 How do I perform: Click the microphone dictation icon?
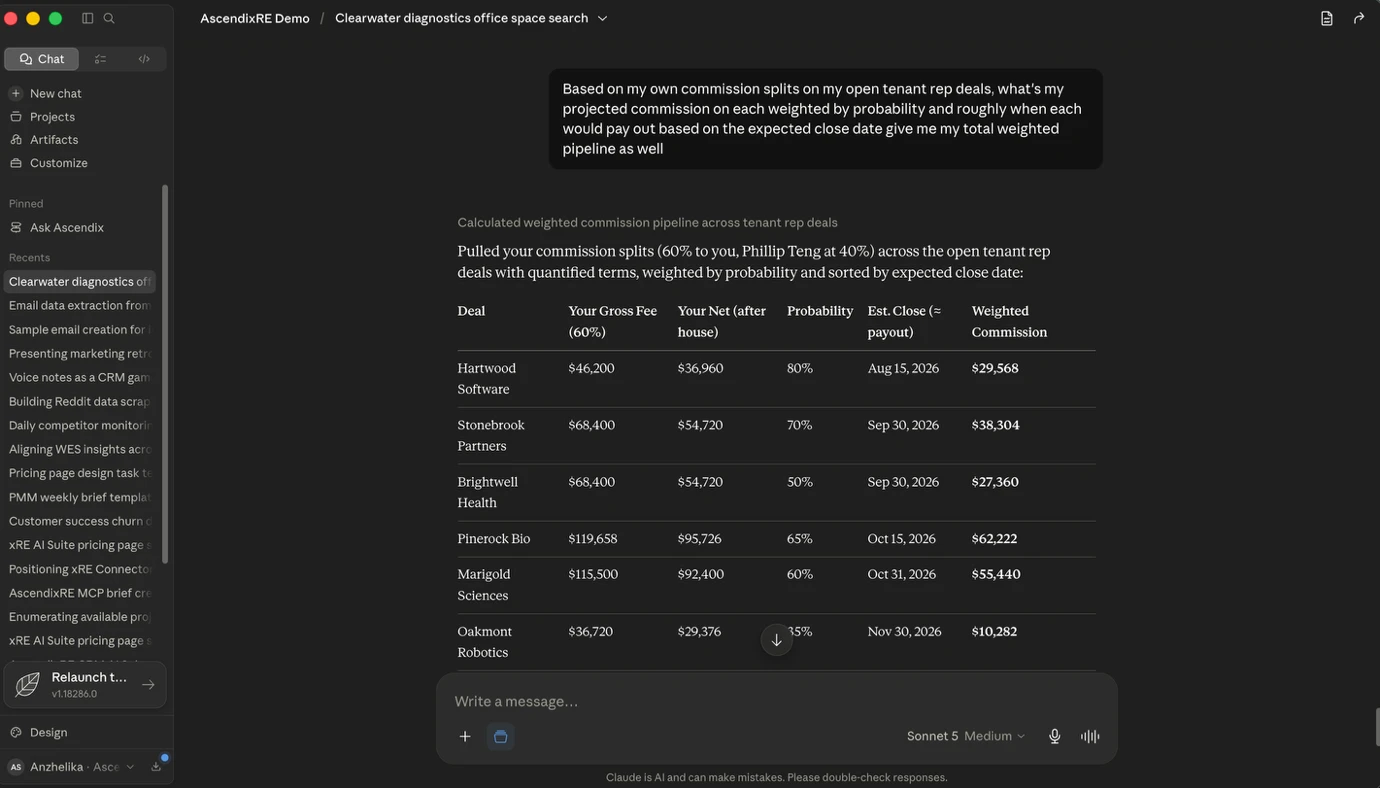pos(1054,736)
